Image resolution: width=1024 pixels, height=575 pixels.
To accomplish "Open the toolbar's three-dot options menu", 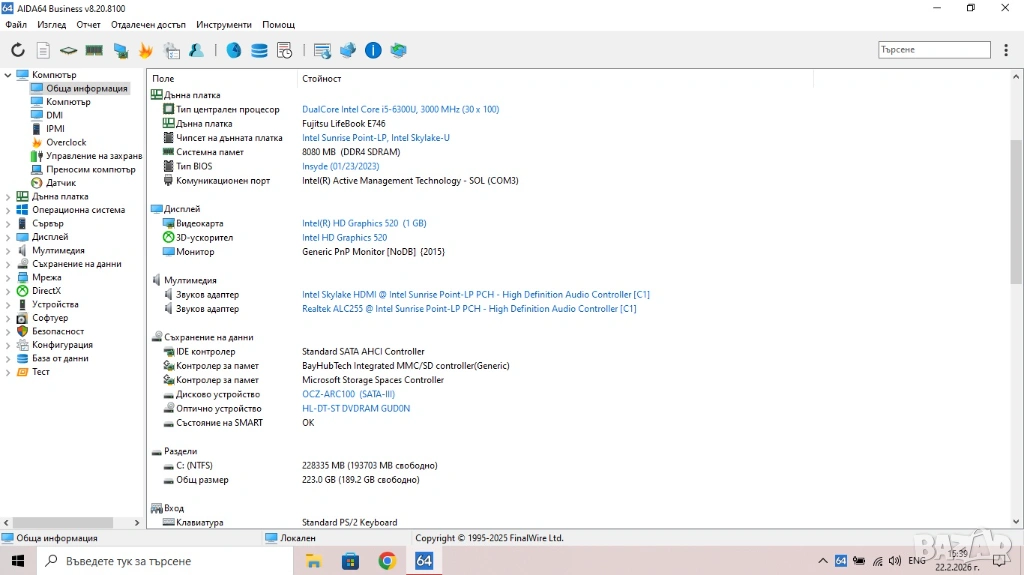I will pos(1005,50).
